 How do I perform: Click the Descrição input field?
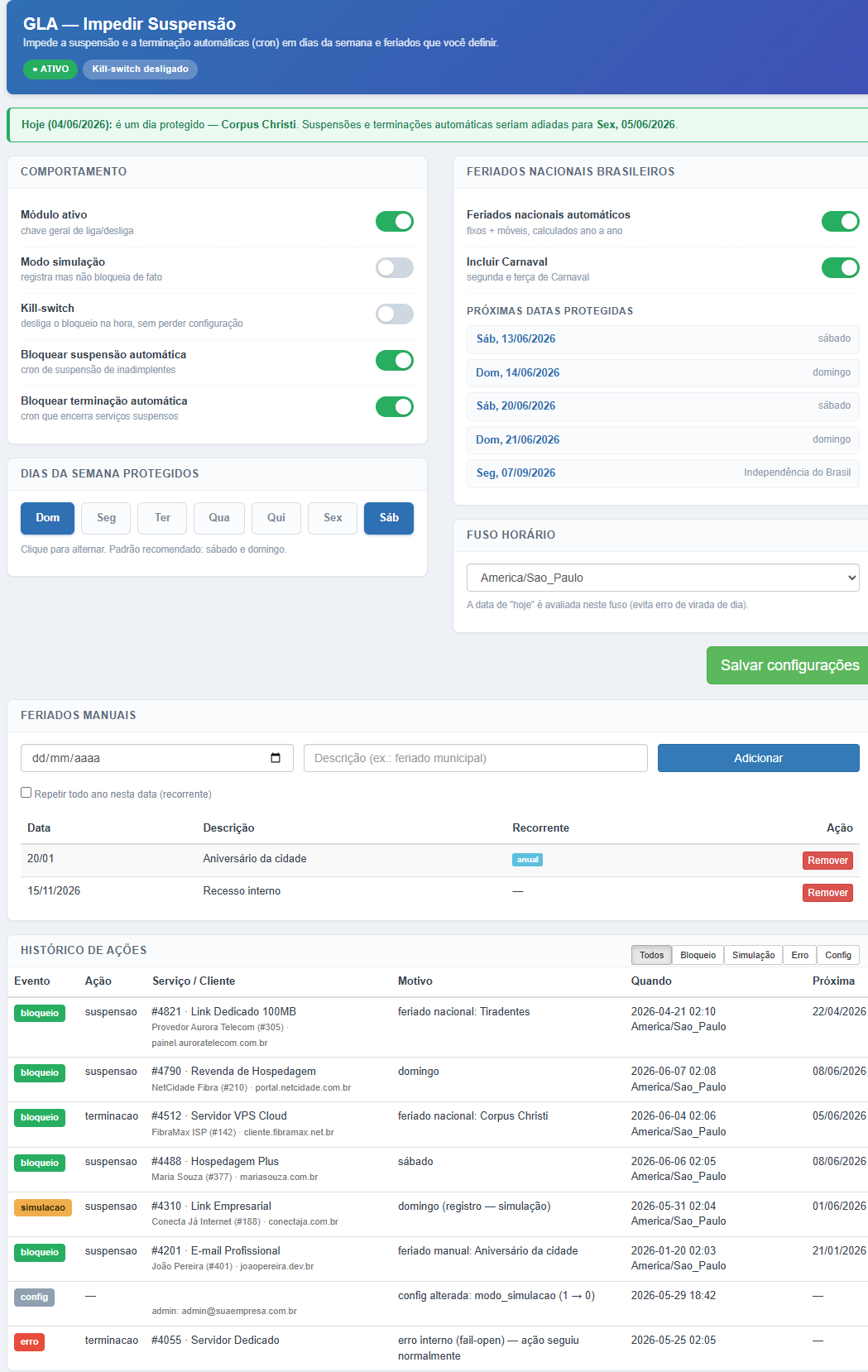pos(476,758)
